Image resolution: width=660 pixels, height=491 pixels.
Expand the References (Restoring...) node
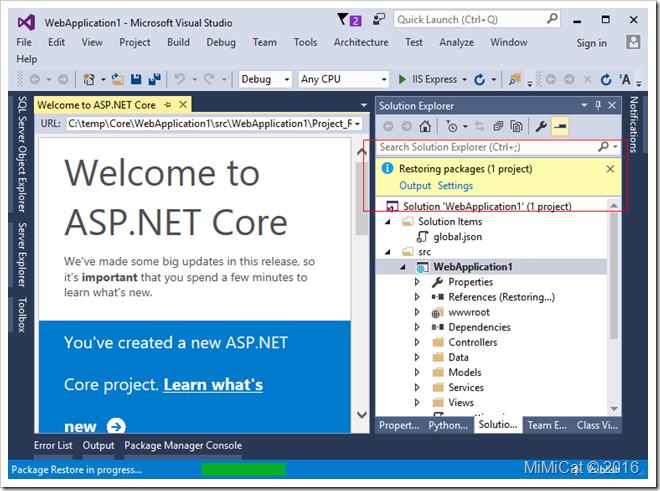(x=417, y=297)
